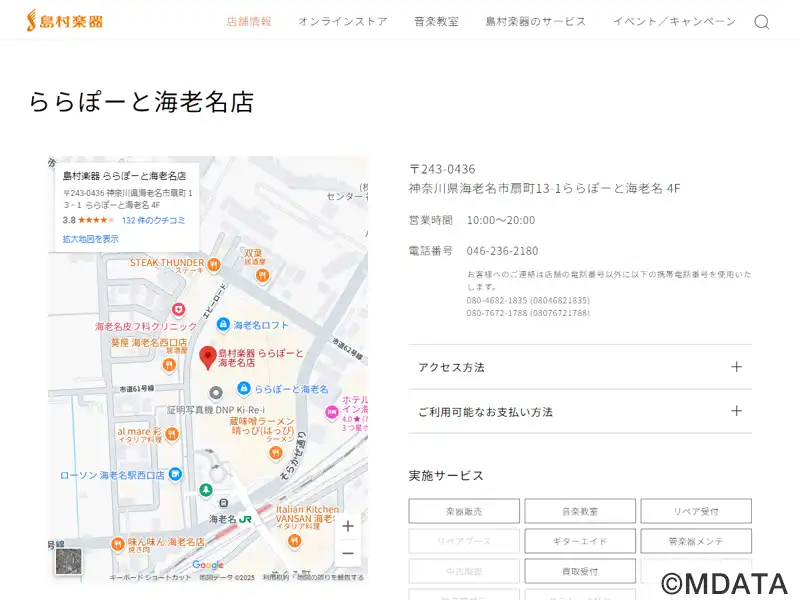Click the Italian Kitchen VANSAN restaurant marker

point(294,541)
